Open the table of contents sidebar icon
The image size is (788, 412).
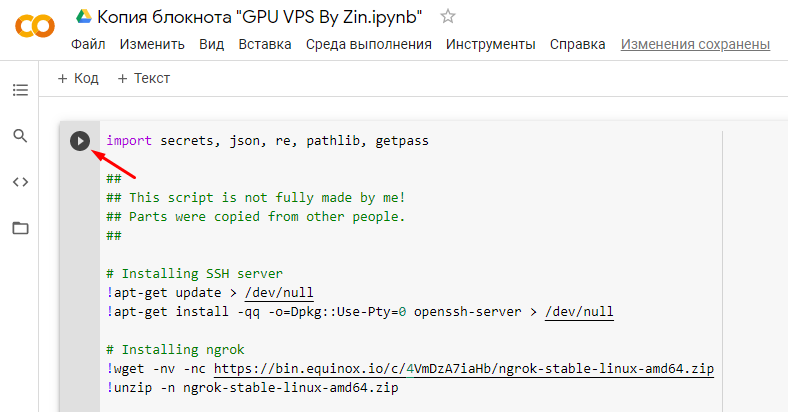tap(20, 90)
